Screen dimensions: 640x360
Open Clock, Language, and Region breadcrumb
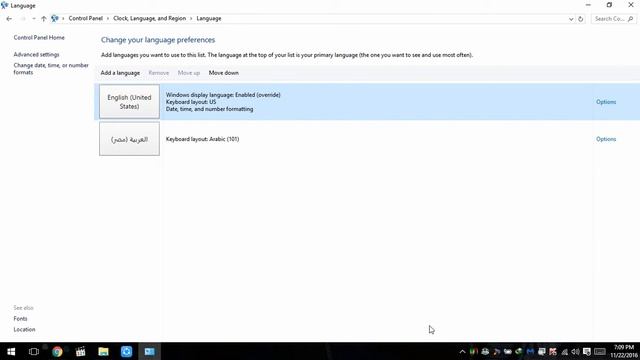(x=149, y=18)
